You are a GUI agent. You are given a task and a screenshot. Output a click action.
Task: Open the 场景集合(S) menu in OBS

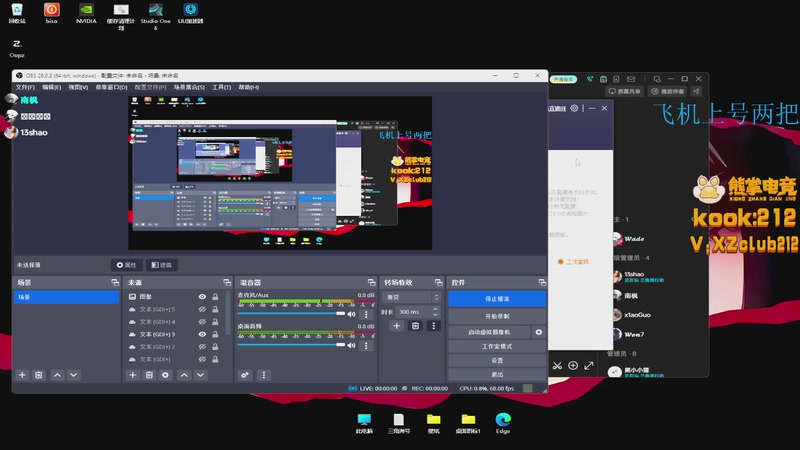click(189, 87)
